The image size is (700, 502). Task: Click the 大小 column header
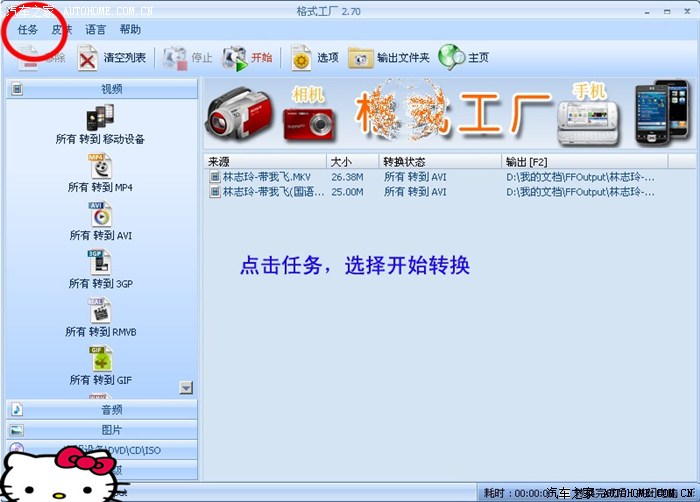[x=353, y=162]
